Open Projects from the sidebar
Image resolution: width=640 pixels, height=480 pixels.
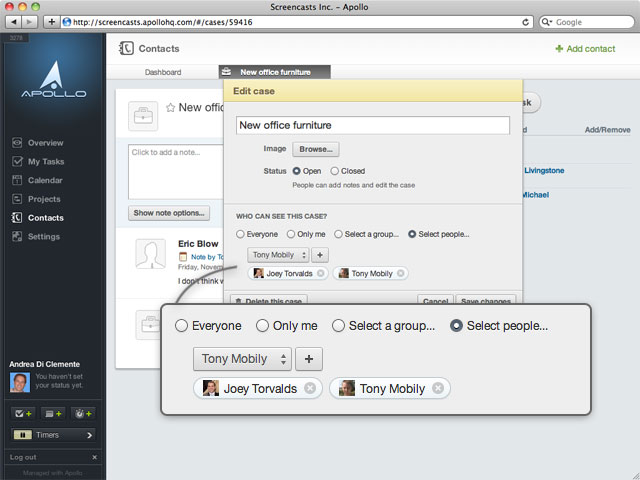[36, 199]
